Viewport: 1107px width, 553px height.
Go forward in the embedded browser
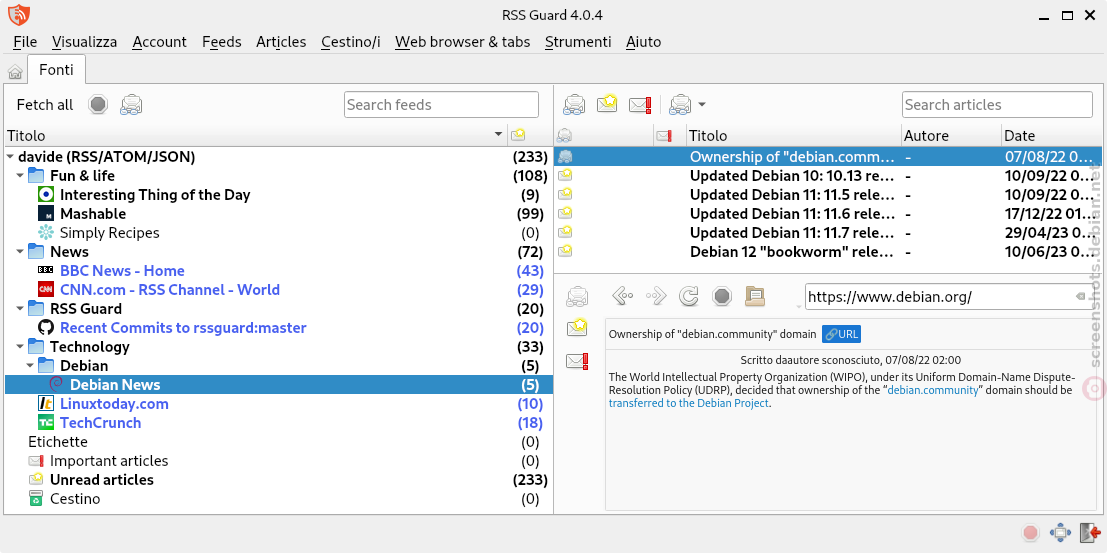[656, 296]
